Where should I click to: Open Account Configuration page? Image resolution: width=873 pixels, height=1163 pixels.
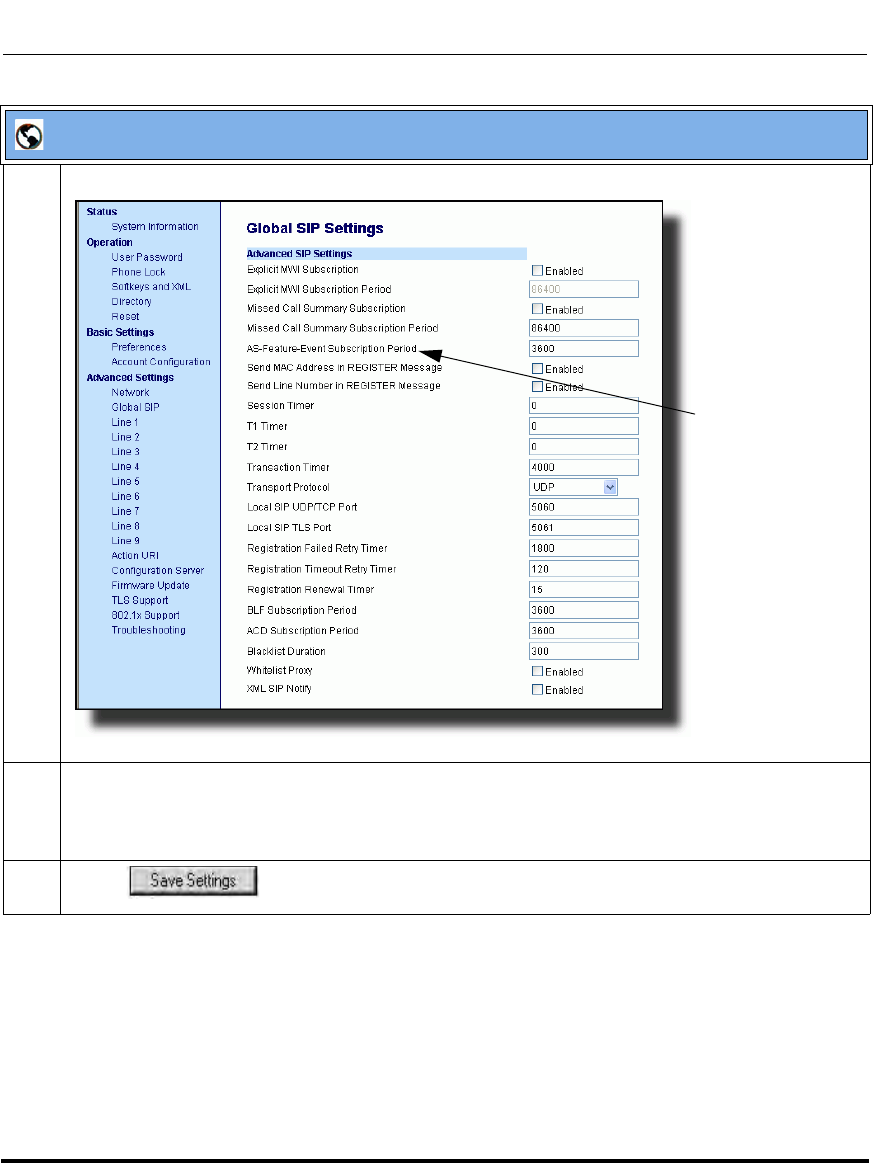pyautogui.click(x=161, y=362)
